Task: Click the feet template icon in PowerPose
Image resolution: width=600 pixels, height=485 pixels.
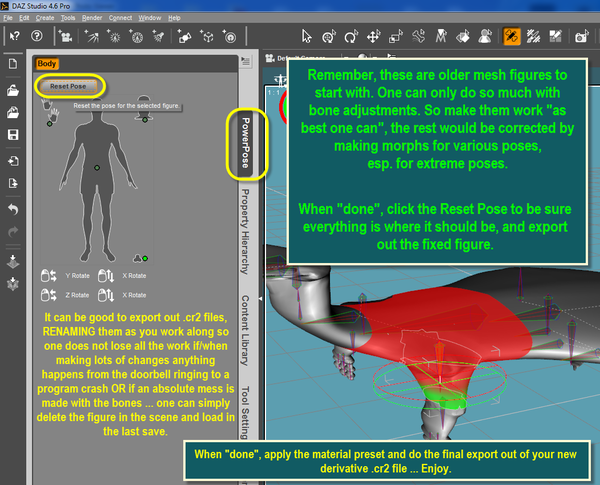Action: pos(137,258)
